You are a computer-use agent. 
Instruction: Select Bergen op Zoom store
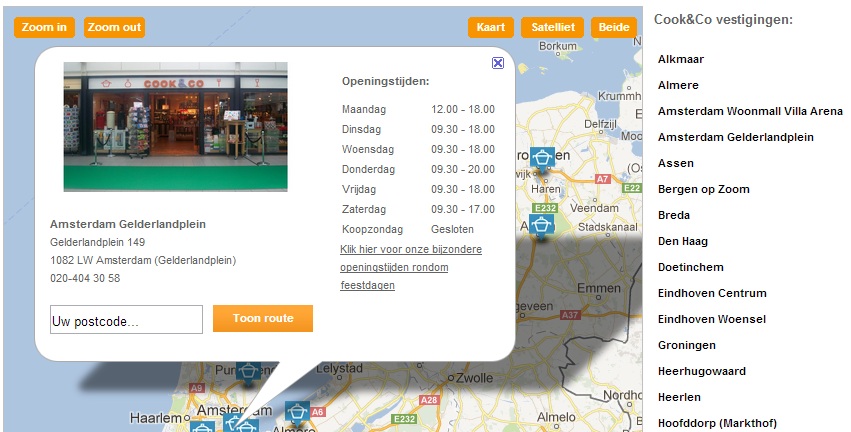click(703, 189)
